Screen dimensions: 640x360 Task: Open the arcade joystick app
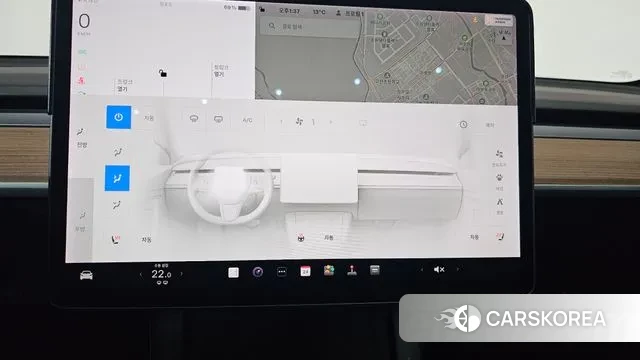tap(352, 270)
